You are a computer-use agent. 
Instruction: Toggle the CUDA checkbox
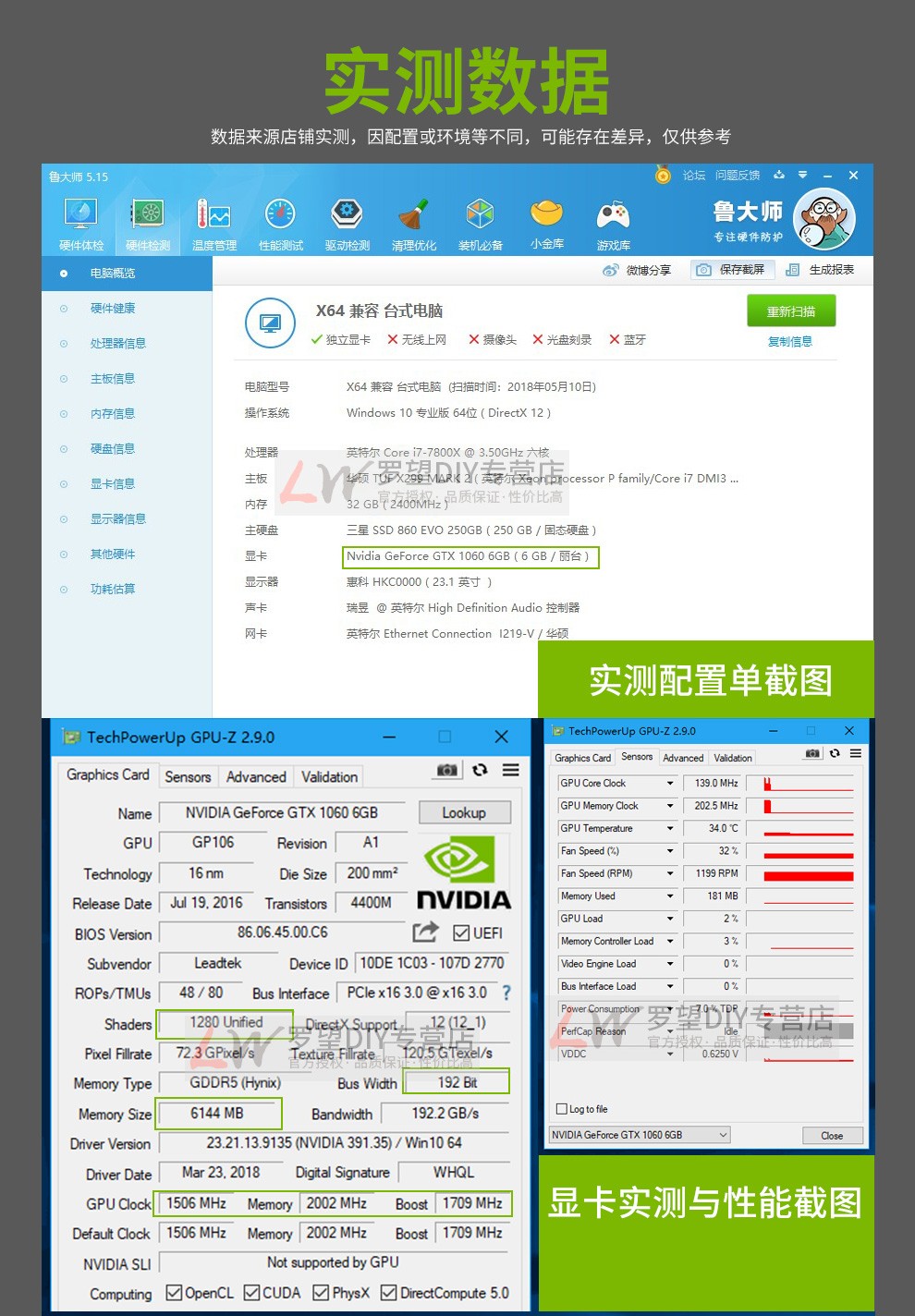point(251,1293)
